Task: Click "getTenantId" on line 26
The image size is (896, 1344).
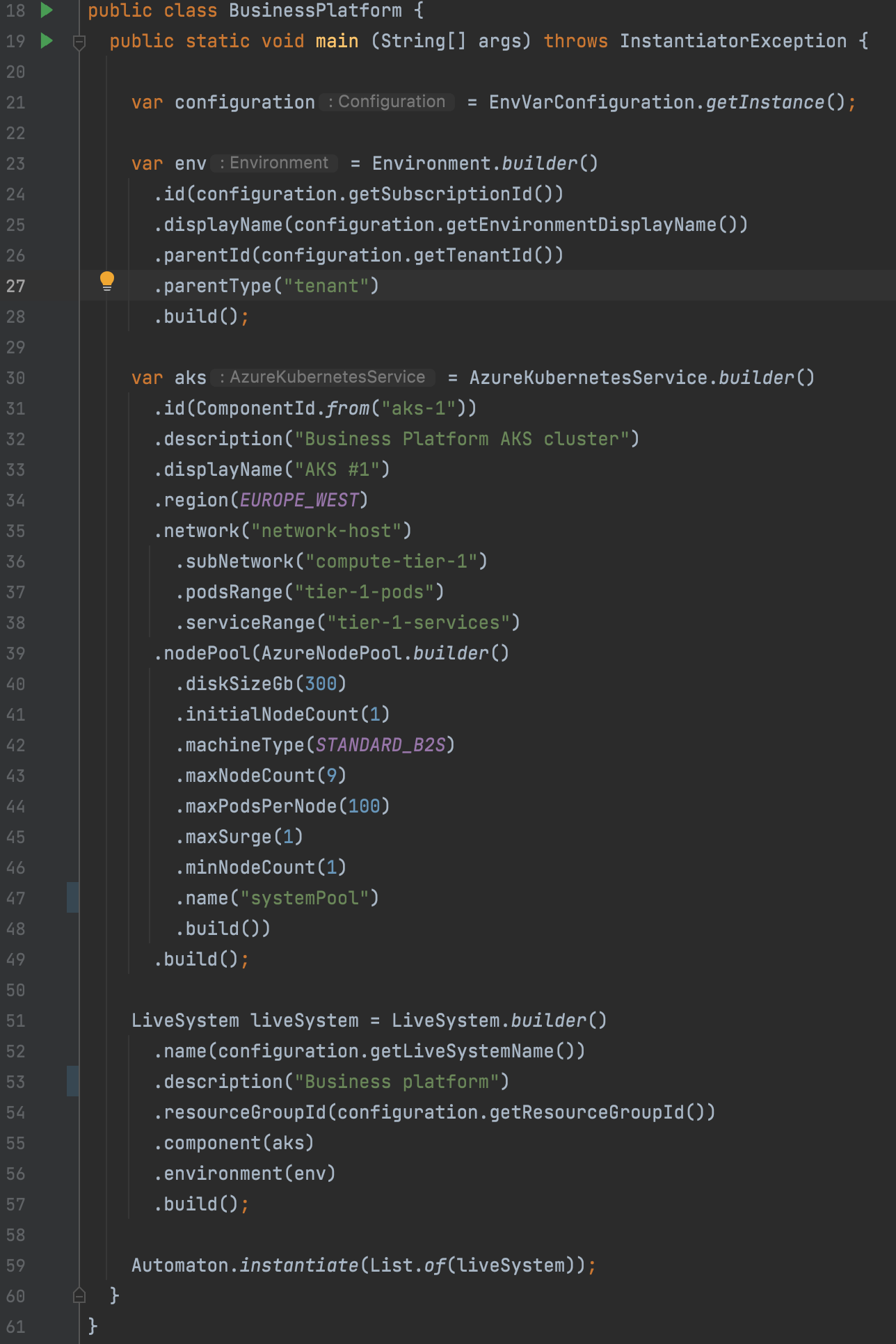Action: [x=473, y=255]
